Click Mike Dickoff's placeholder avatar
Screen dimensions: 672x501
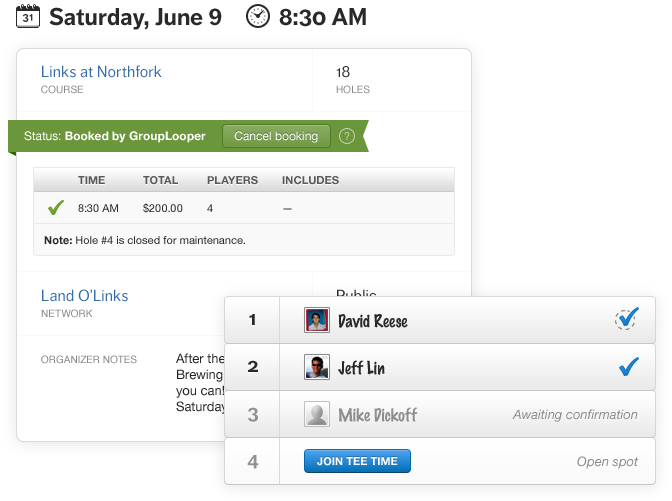[316, 414]
